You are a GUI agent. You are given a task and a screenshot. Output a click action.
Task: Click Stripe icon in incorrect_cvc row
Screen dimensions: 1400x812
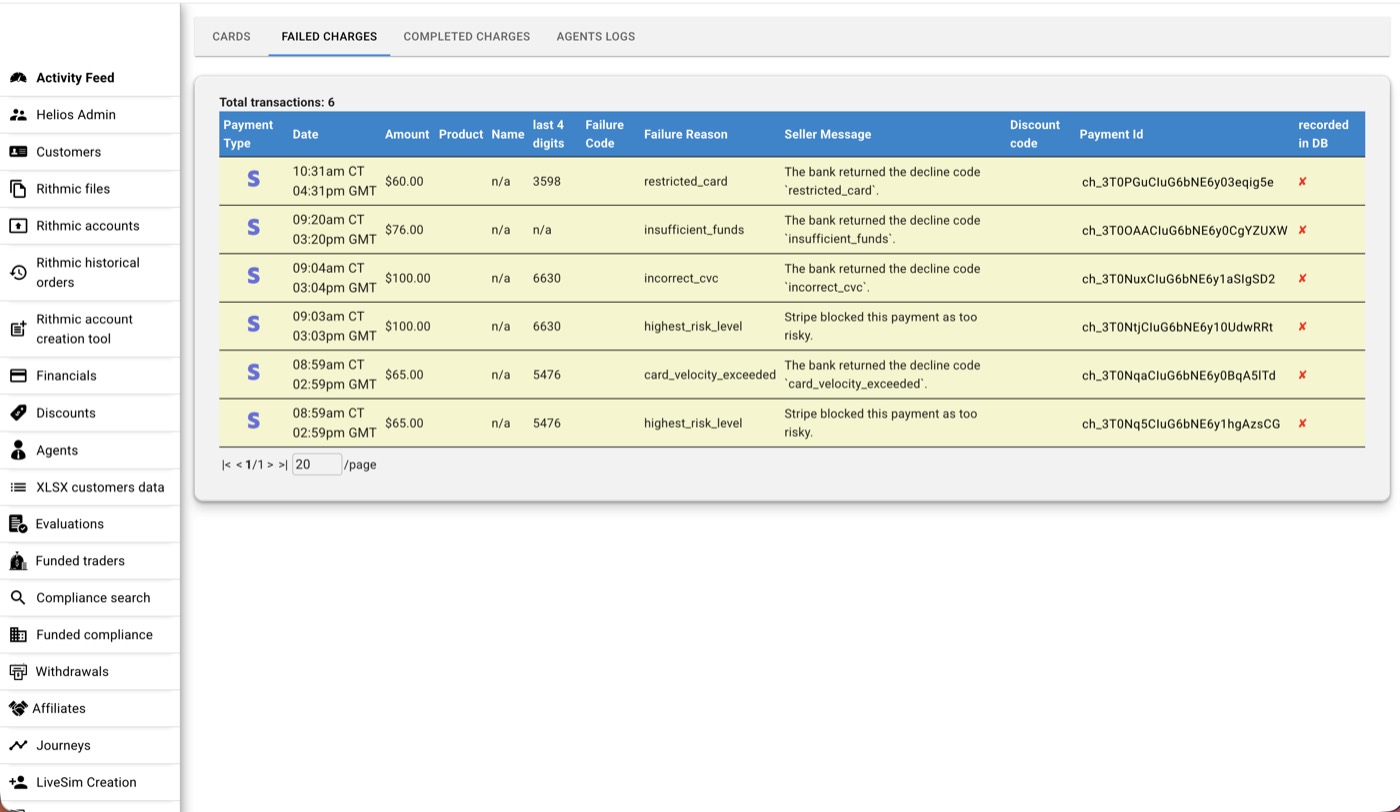253,275
